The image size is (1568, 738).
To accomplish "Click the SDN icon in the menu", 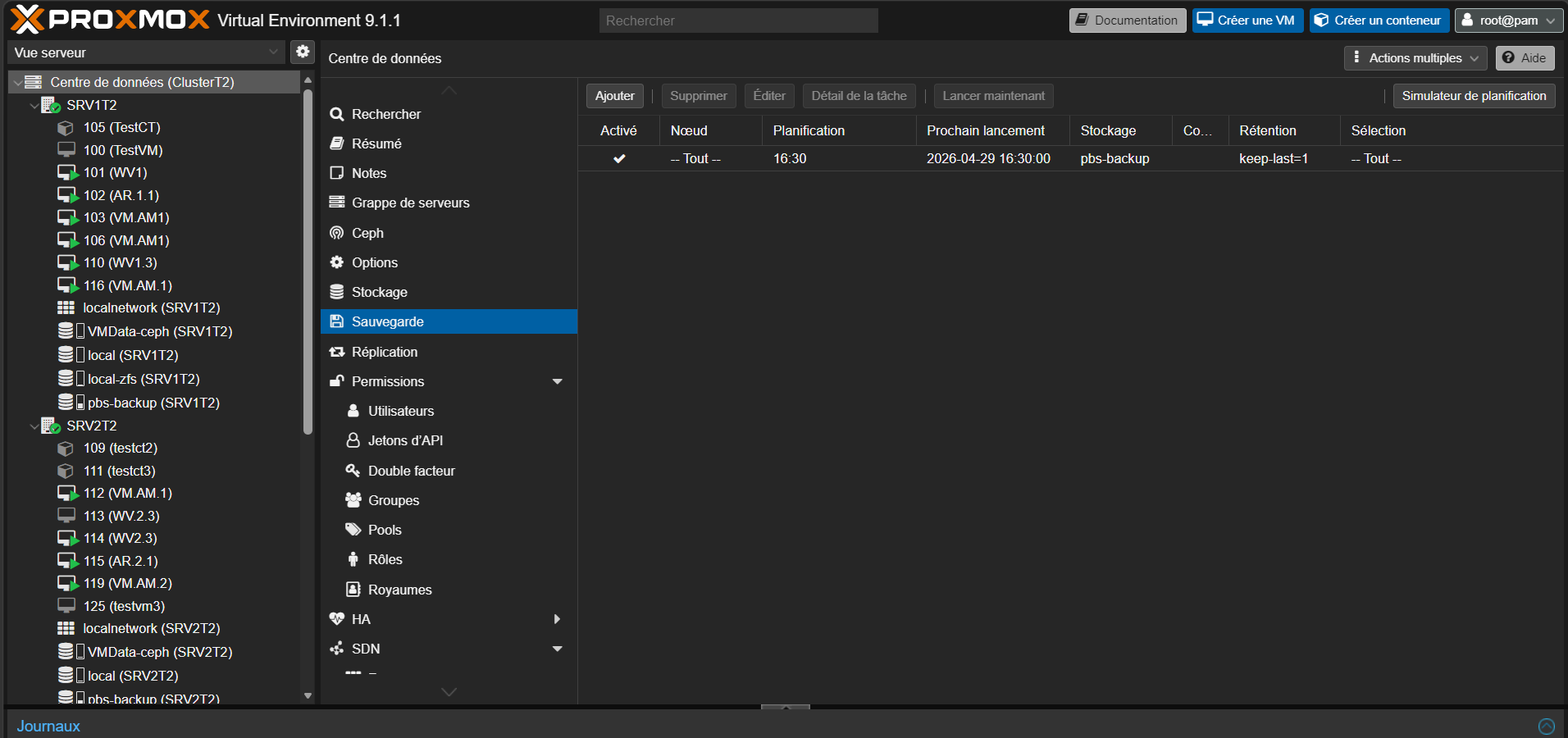I will tap(336, 649).
